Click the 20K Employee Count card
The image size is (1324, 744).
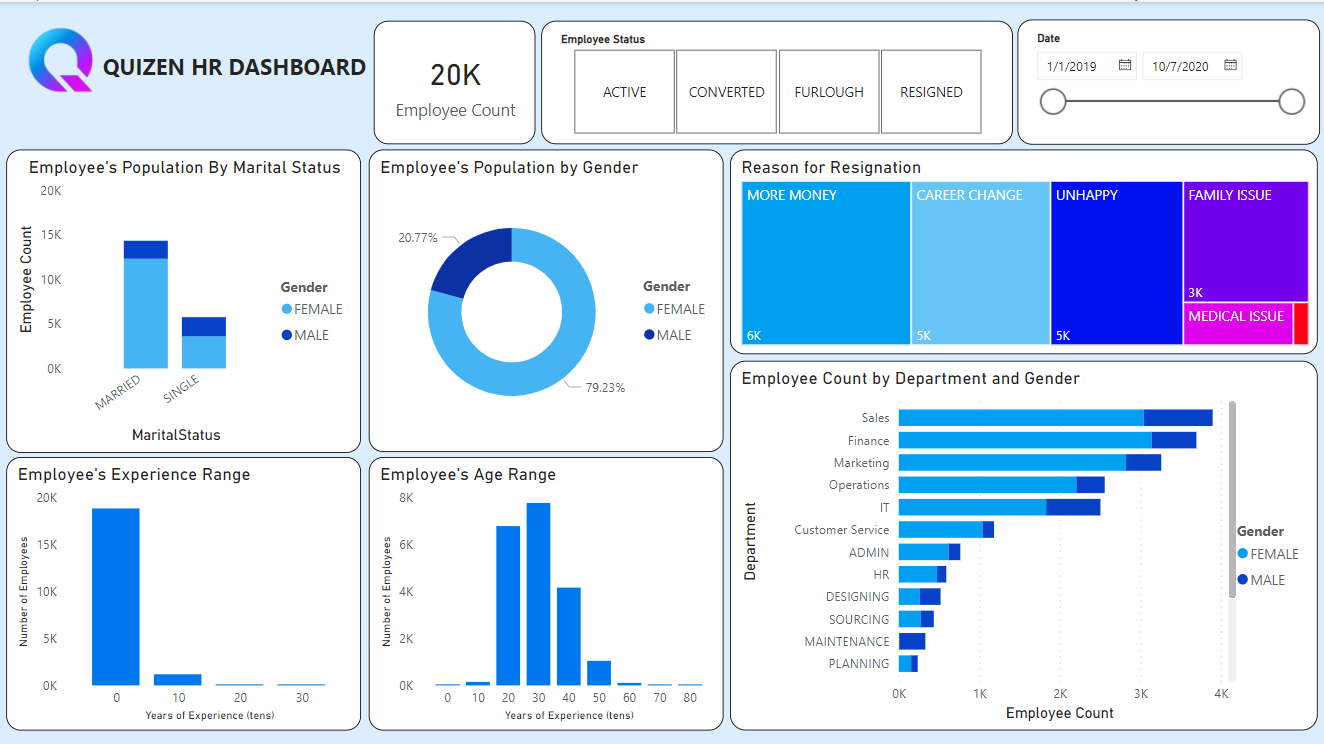pos(454,82)
